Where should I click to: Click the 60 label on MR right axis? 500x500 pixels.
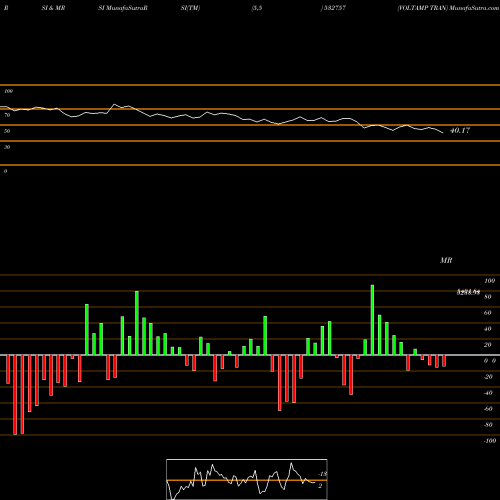(488, 313)
